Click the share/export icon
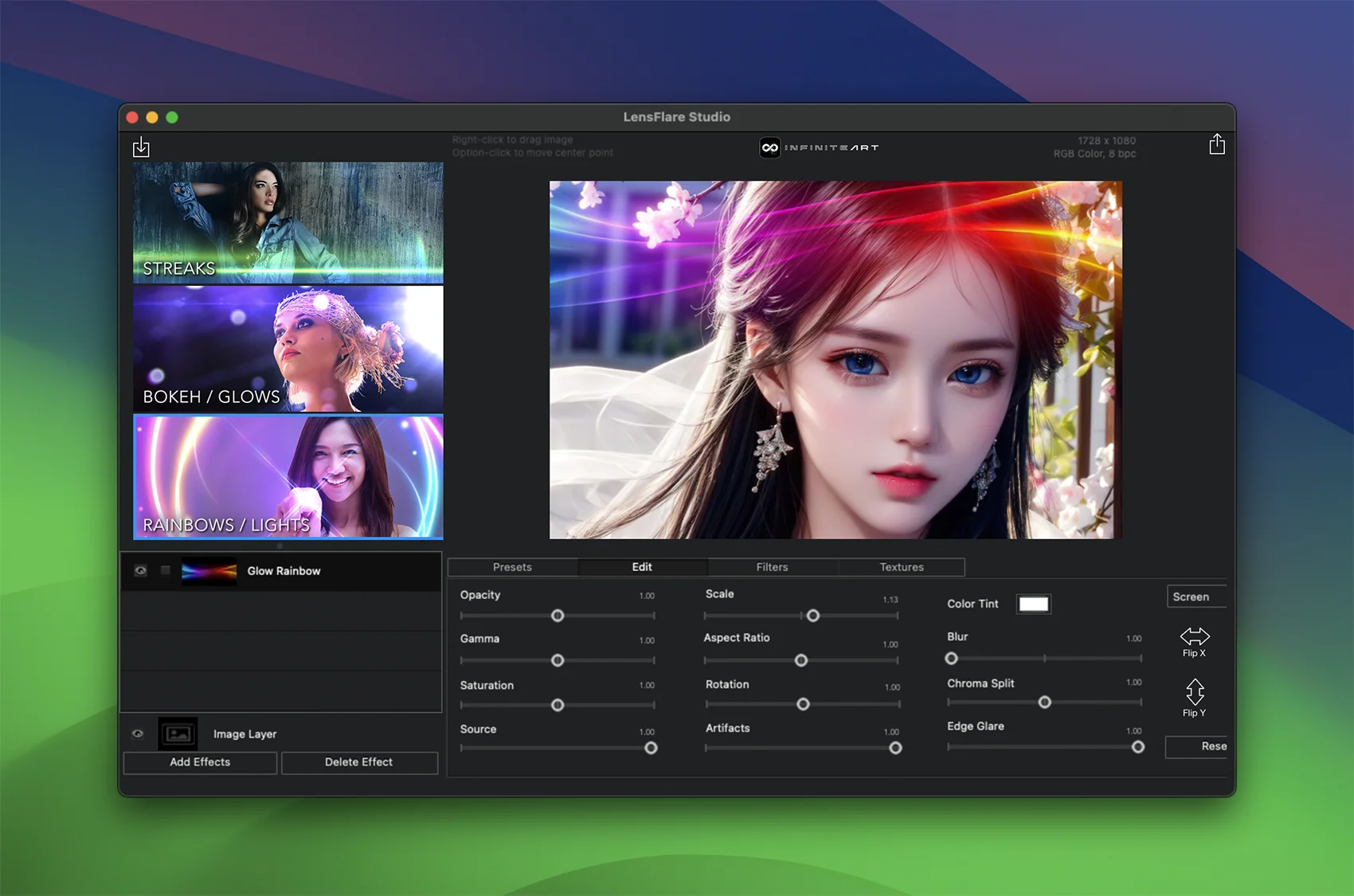Viewport: 1354px width, 896px height. 1216,144
